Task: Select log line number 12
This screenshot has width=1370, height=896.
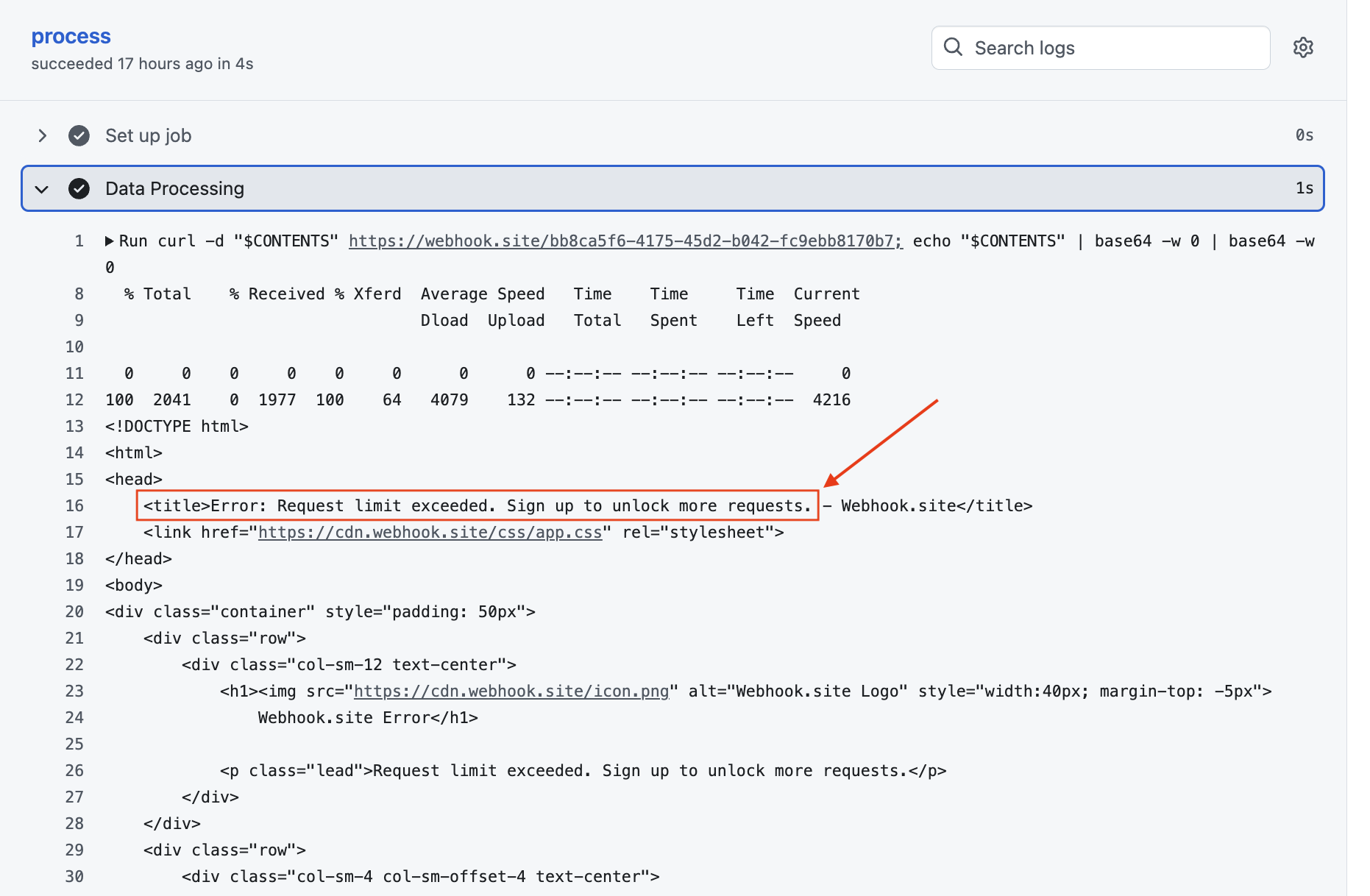Action: pos(74,400)
